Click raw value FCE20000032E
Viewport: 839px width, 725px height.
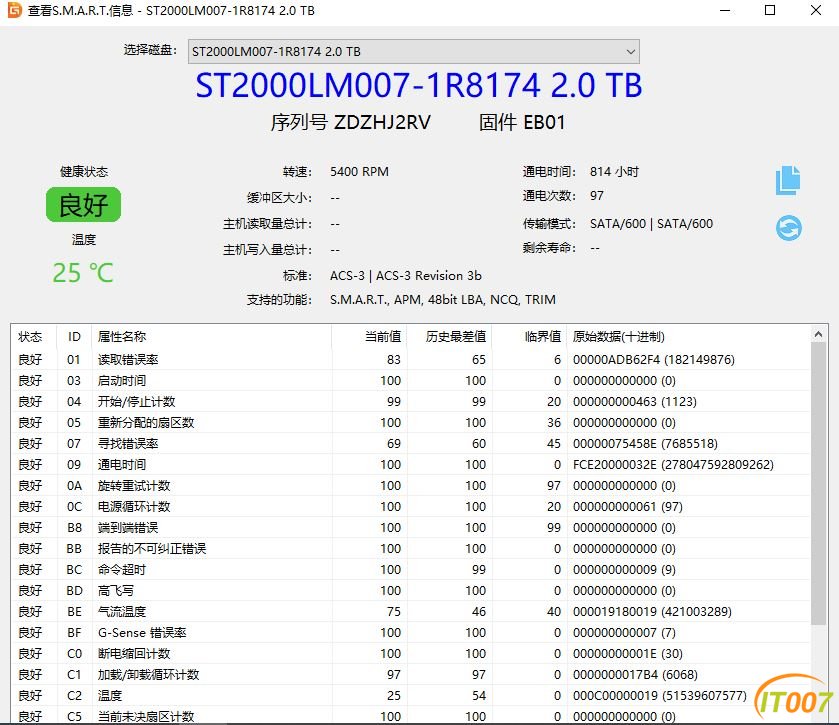tap(614, 464)
